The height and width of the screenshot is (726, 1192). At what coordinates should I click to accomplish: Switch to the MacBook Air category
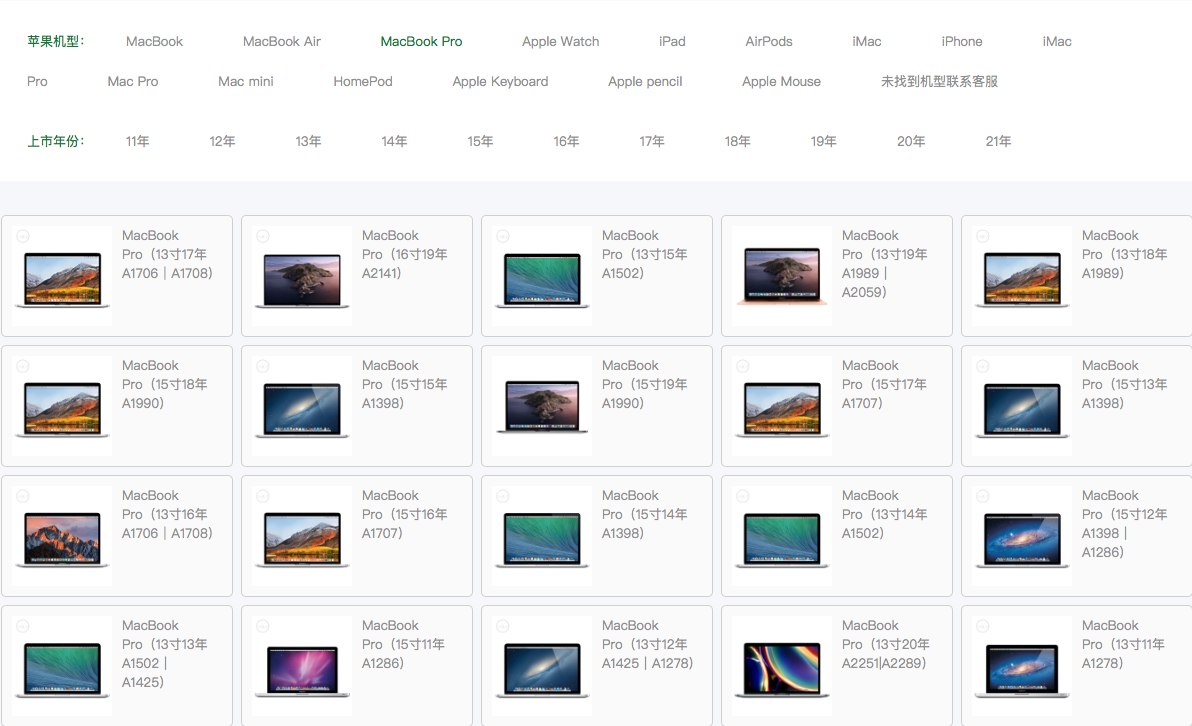click(x=281, y=42)
